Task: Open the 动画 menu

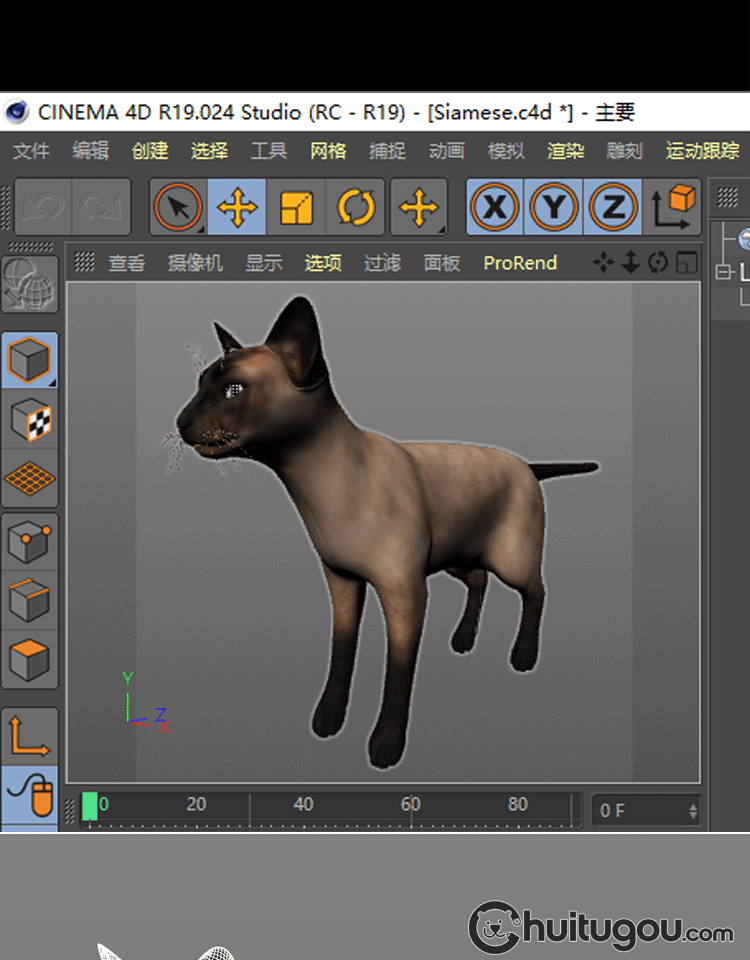Action: [x=447, y=151]
